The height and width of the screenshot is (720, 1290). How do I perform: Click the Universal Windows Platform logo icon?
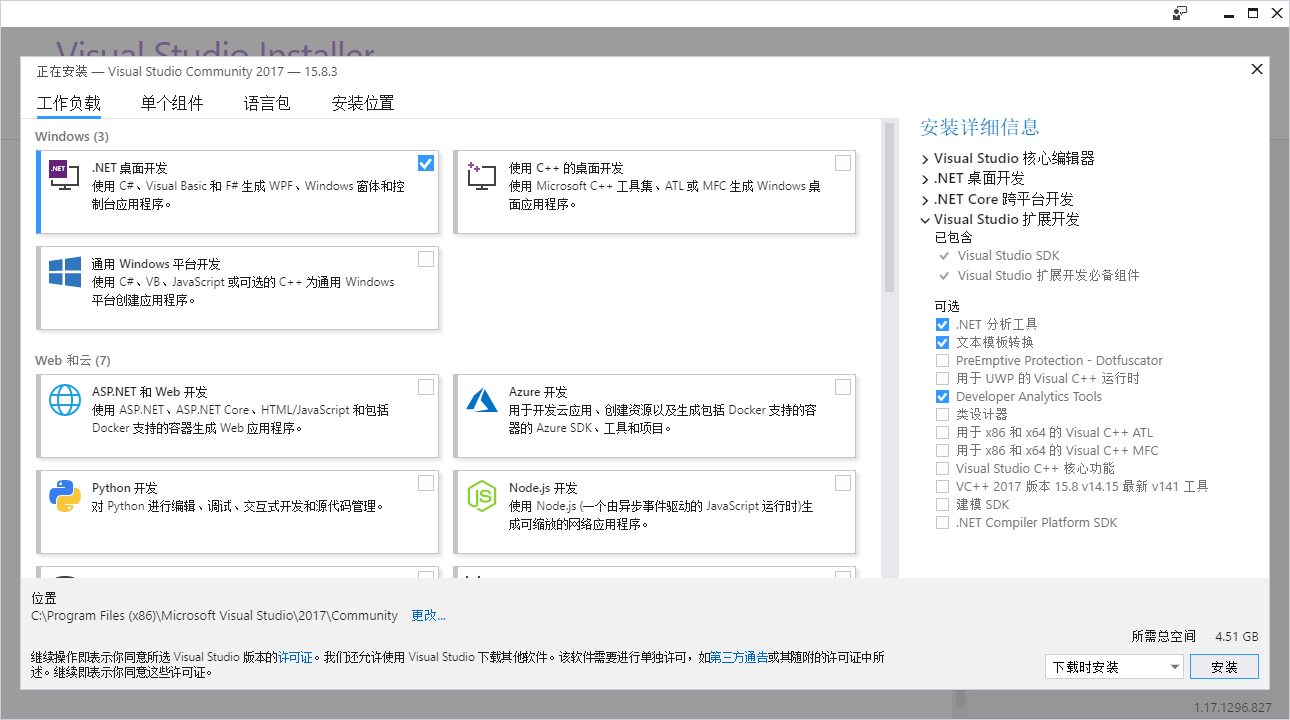65,272
